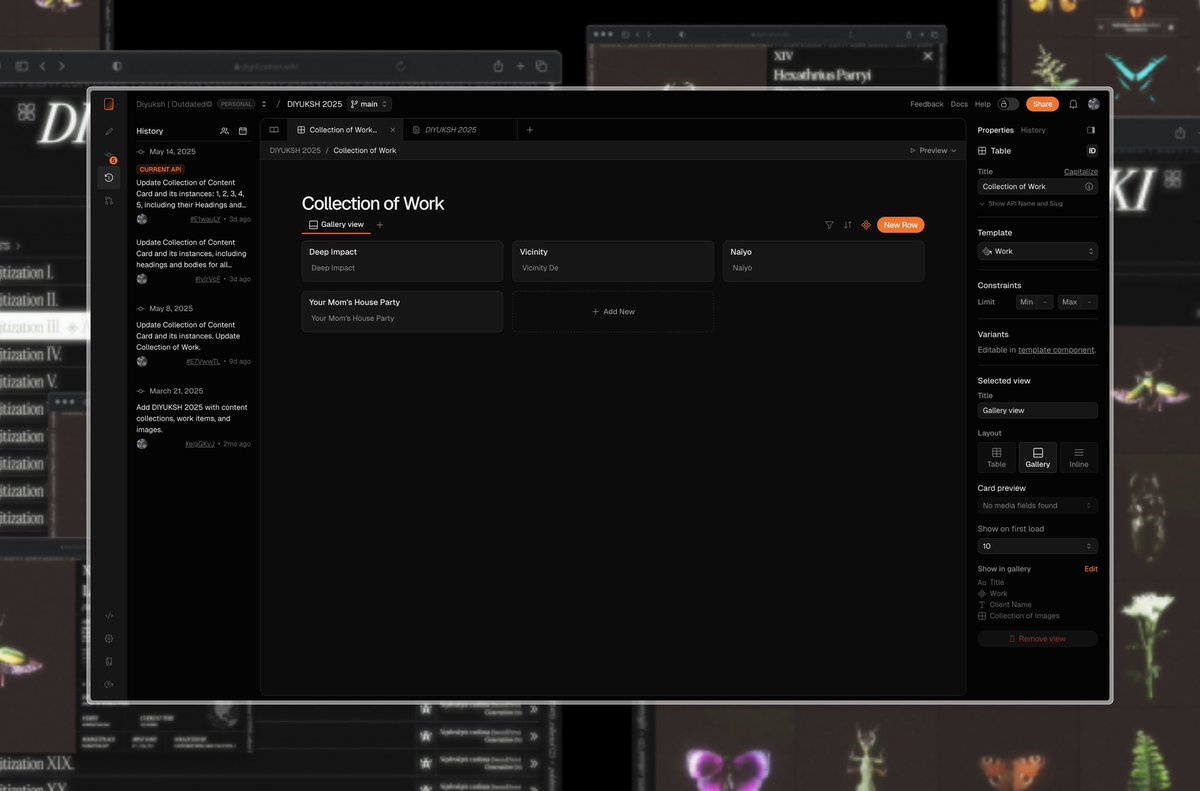
Task: Set the Min limit field
Action: (1034, 302)
